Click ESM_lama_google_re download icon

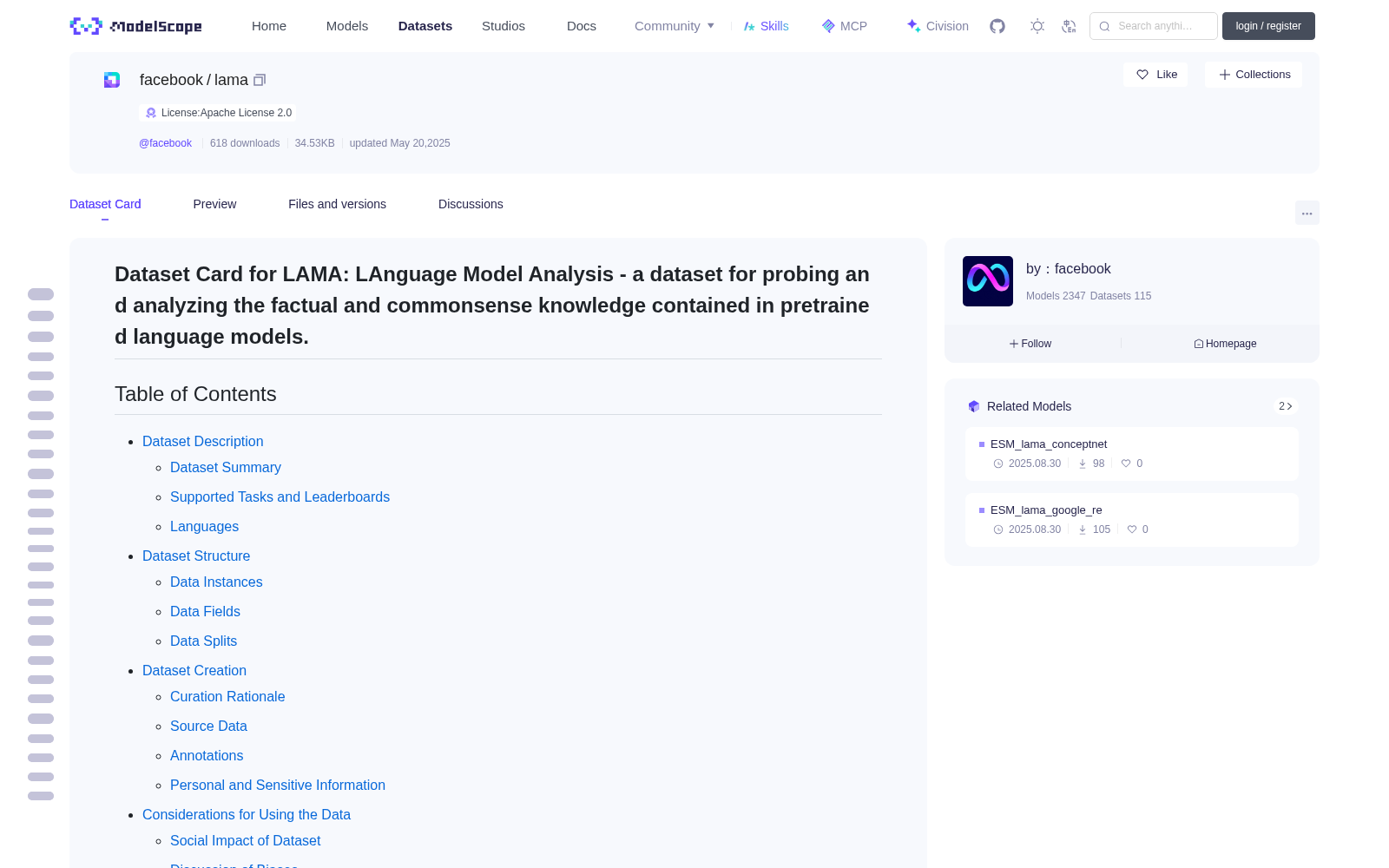(1083, 529)
